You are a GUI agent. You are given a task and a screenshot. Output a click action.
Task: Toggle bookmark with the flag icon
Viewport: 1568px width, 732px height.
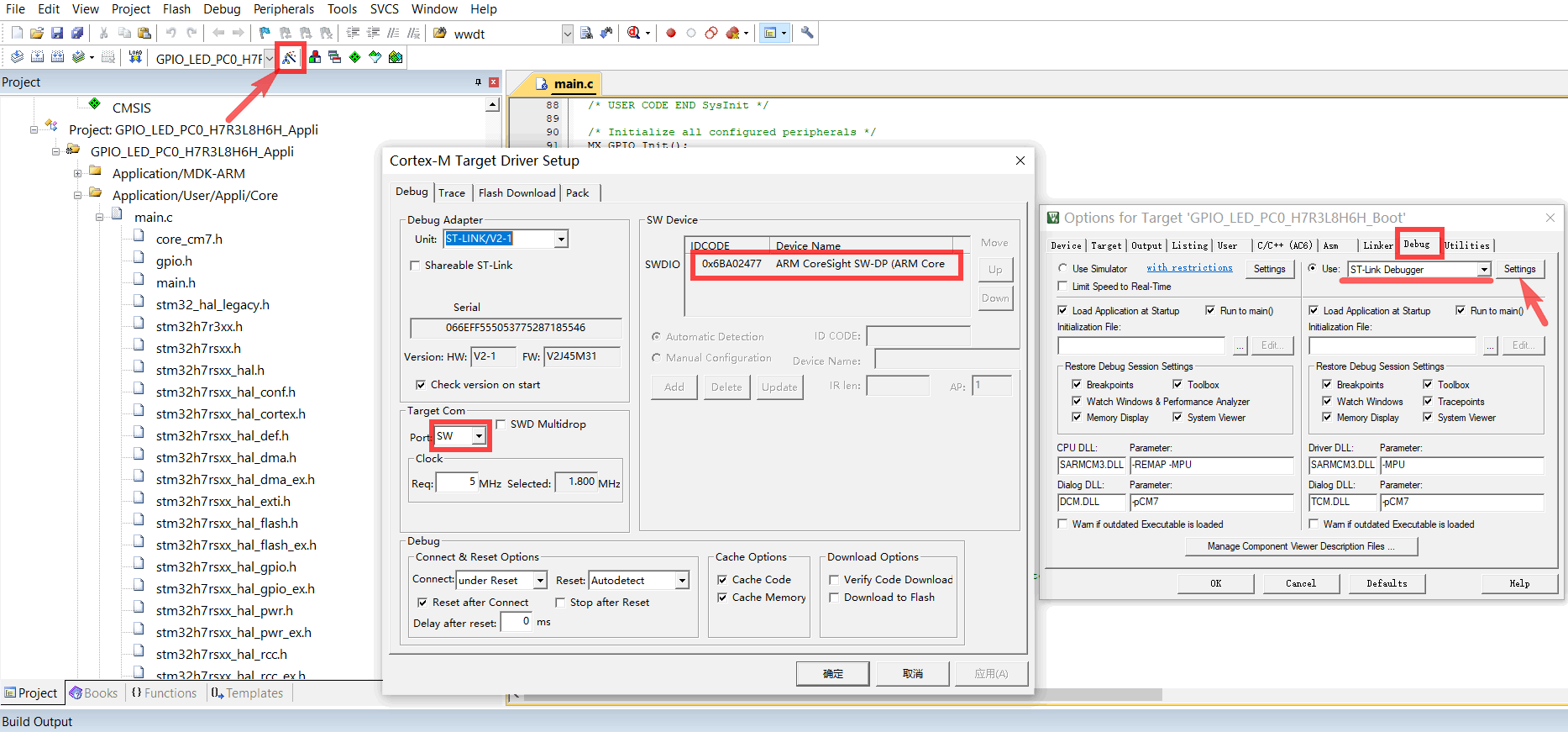tap(265, 33)
